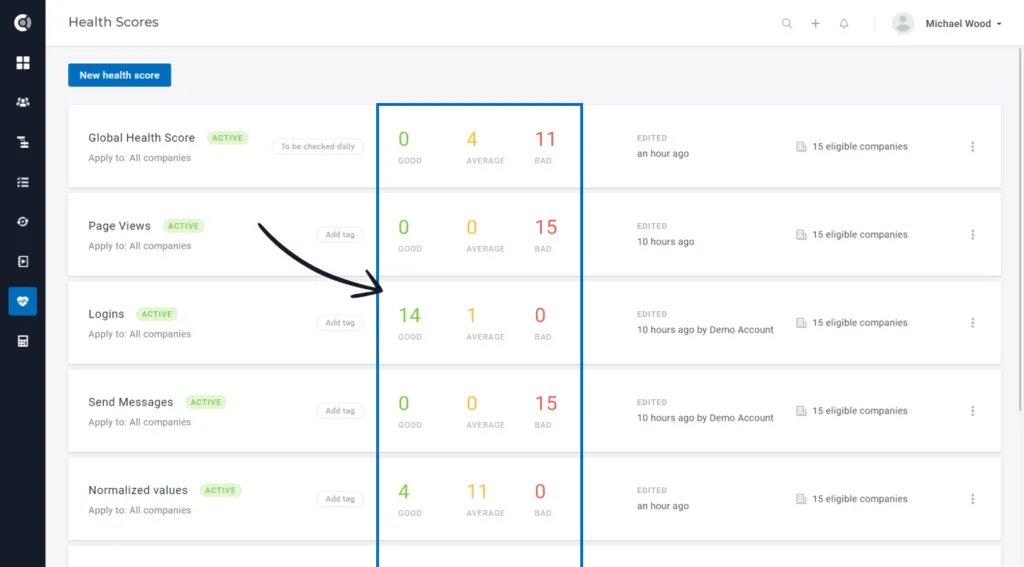Screen dimensions: 1024x567
Task: Open the Send Messages health score
Action: [x=131, y=402]
